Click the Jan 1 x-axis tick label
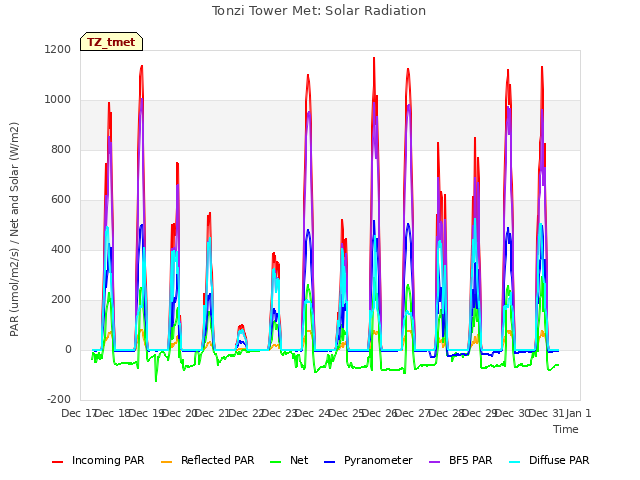 pos(578,413)
